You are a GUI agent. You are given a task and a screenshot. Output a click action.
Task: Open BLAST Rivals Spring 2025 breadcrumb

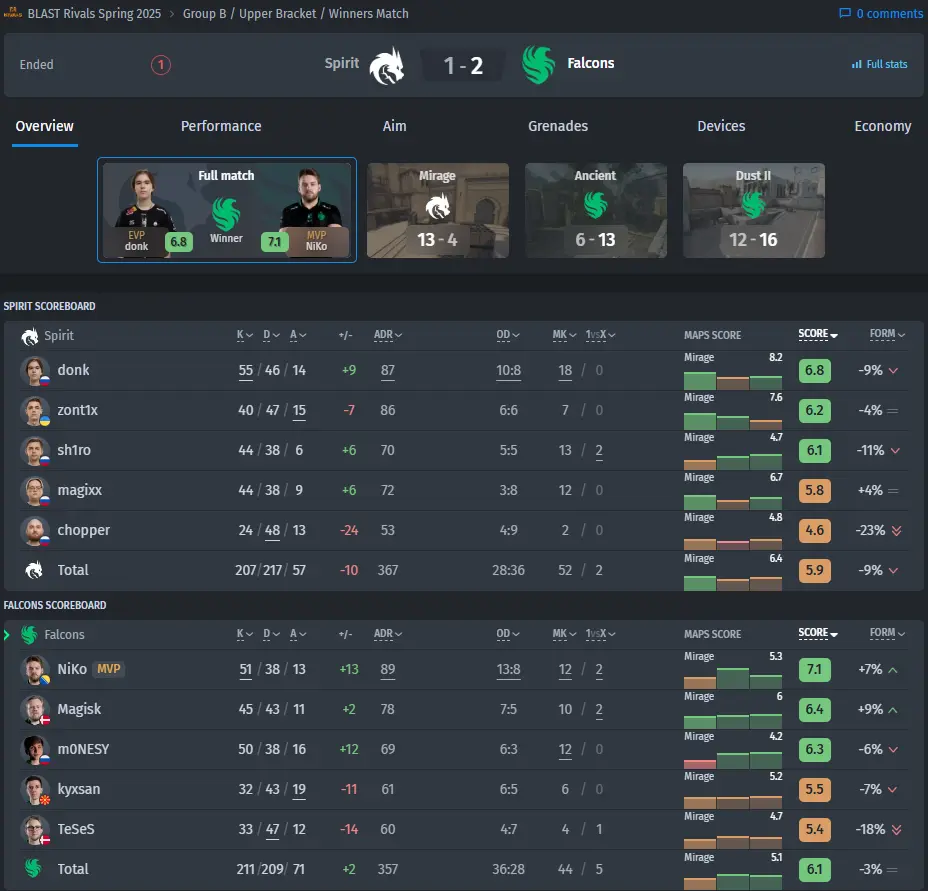pos(94,13)
